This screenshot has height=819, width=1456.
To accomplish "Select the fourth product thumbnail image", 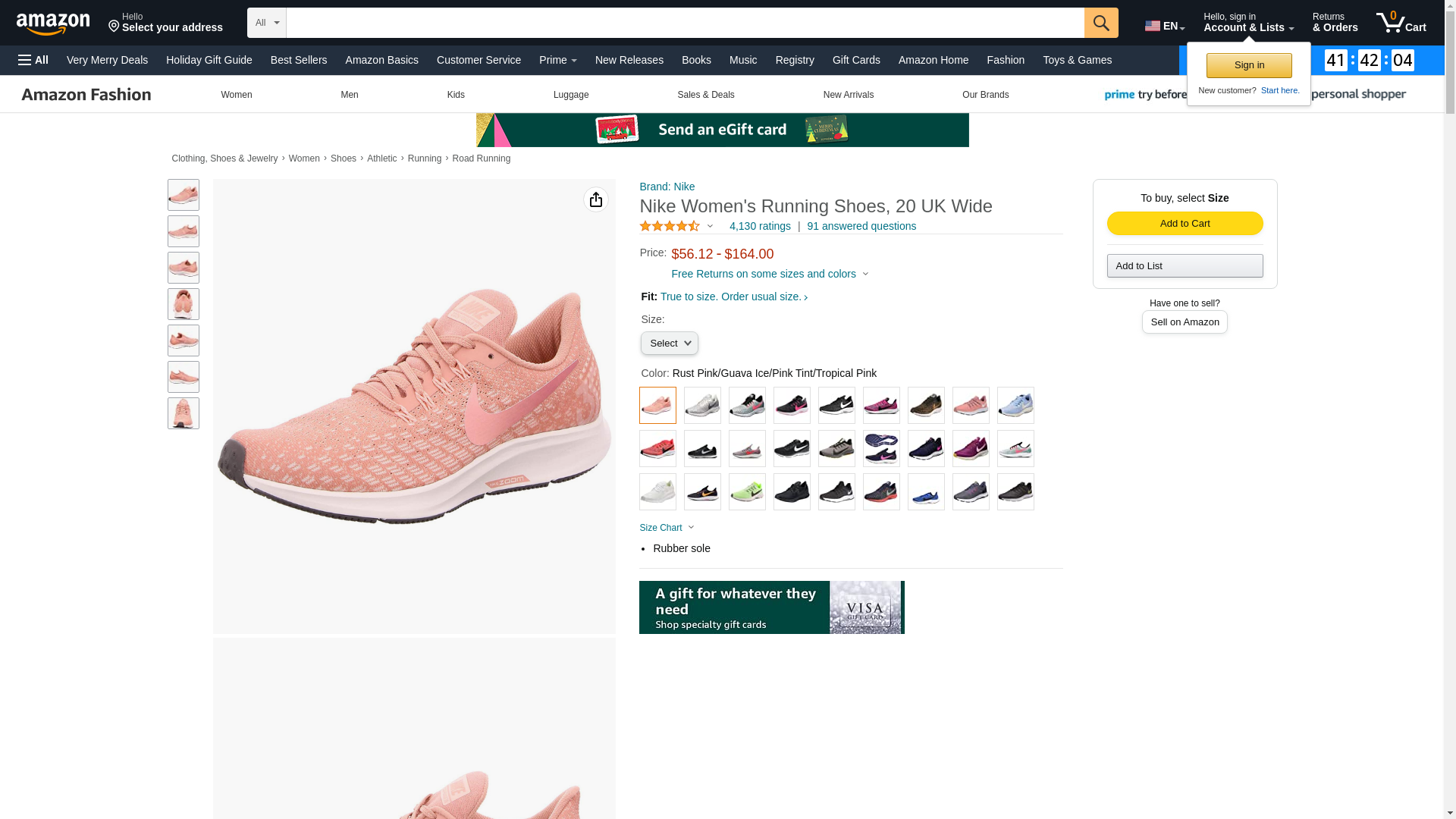I will [184, 304].
